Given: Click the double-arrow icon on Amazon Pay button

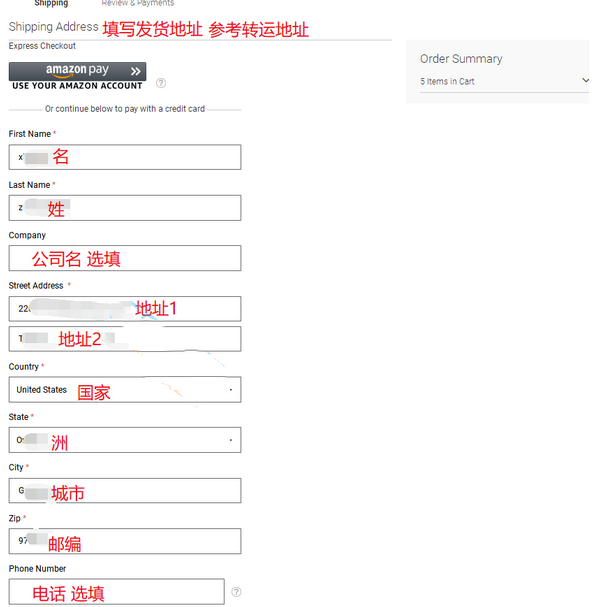Looking at the screenshot, I should tap(135, 71).
